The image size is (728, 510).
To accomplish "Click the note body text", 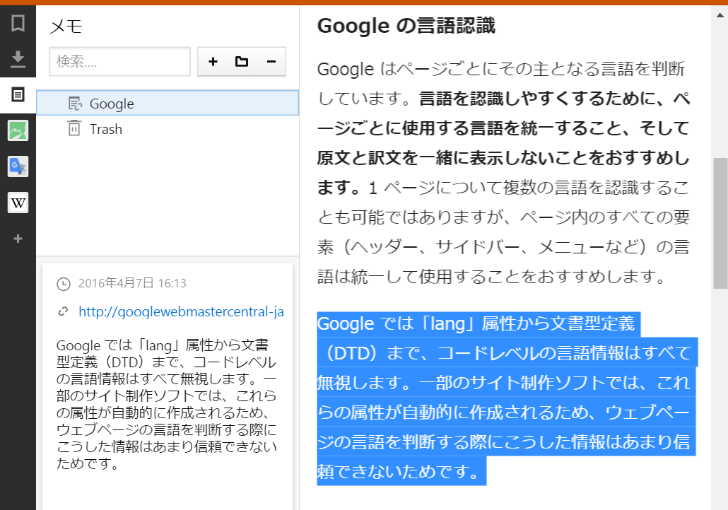I will 166,404.
